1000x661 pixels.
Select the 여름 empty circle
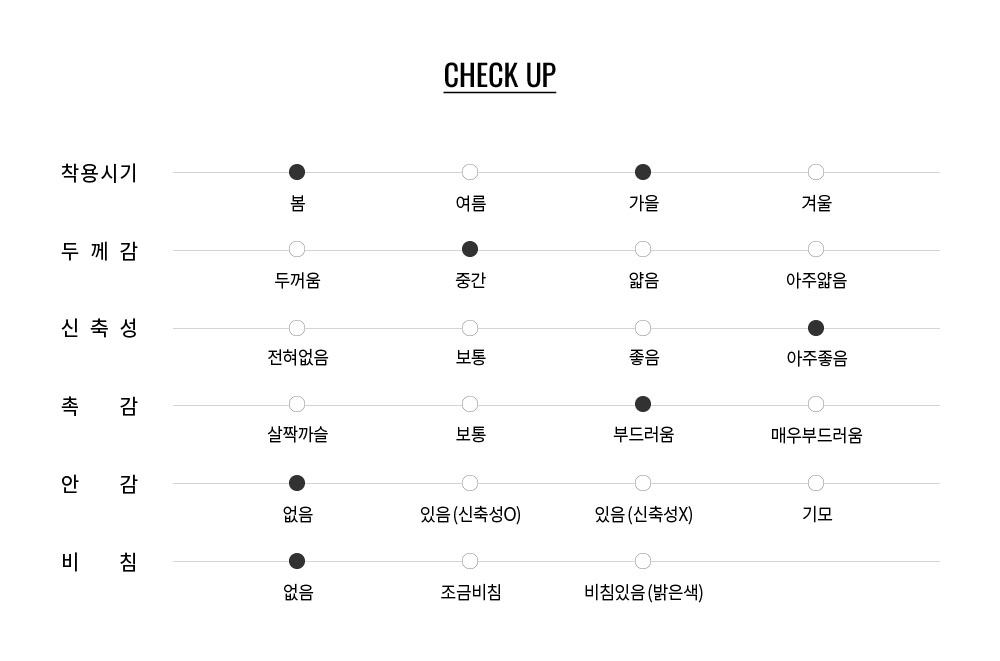click(x=470, y=172)
